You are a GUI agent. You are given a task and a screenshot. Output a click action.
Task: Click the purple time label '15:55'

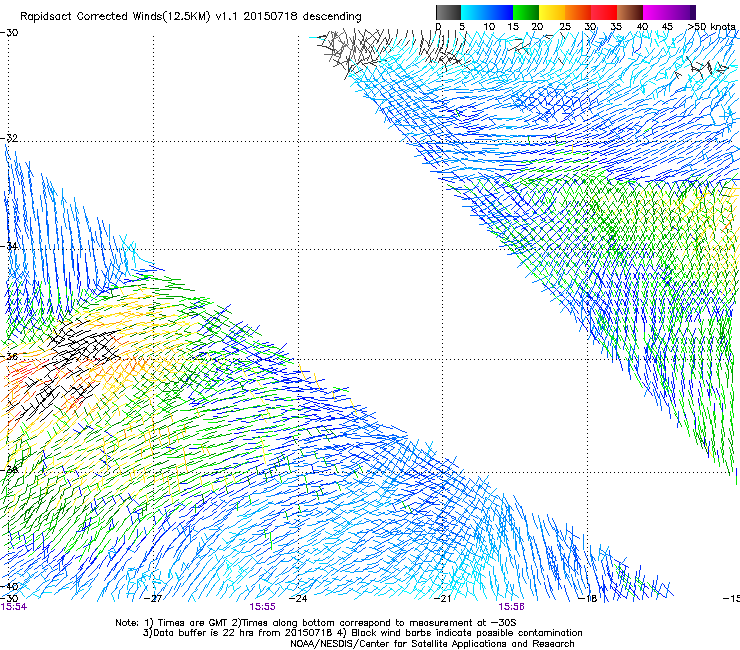(x=262, y=607)
